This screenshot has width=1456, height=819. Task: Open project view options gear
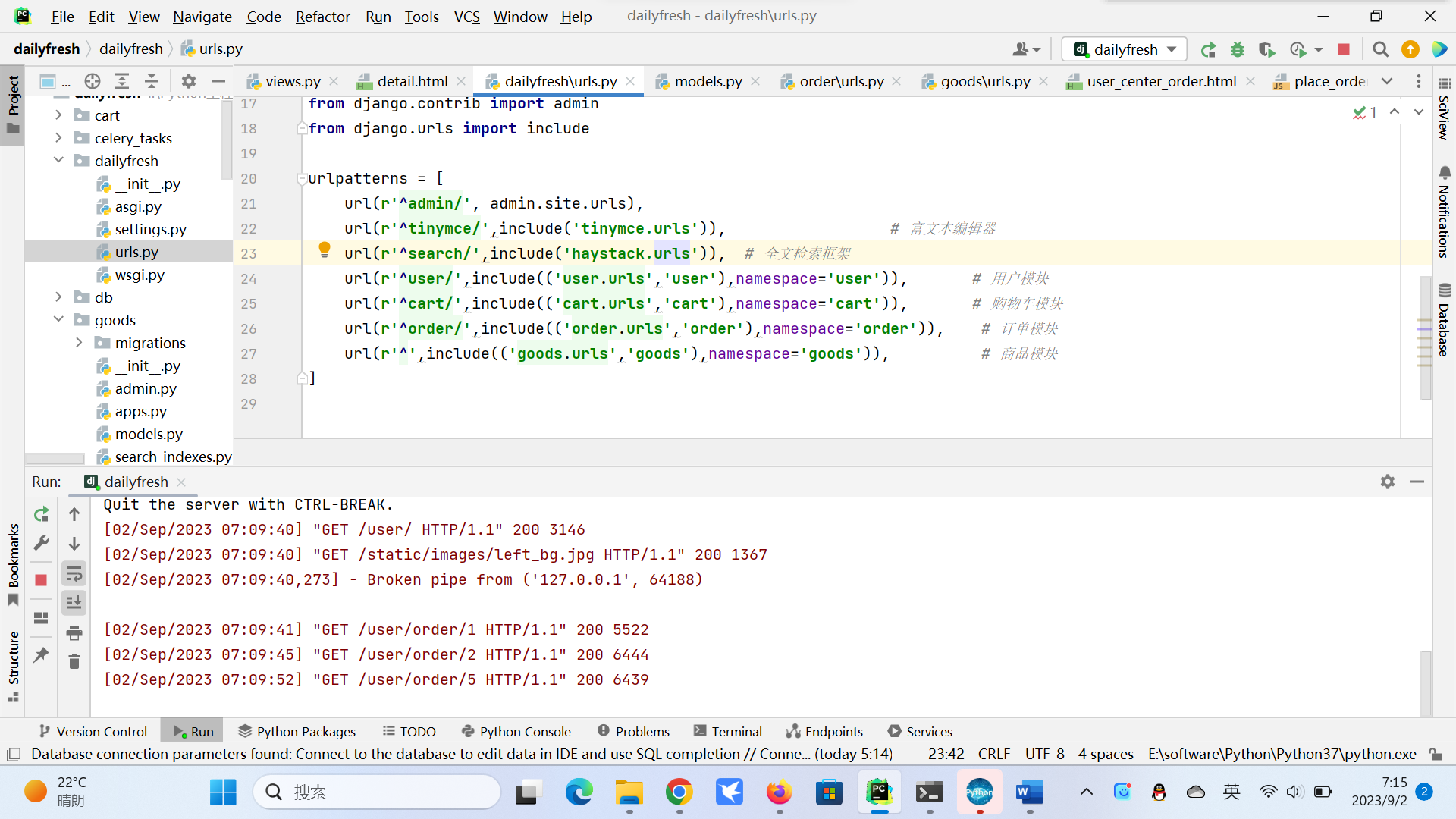[x=189, y=81]
